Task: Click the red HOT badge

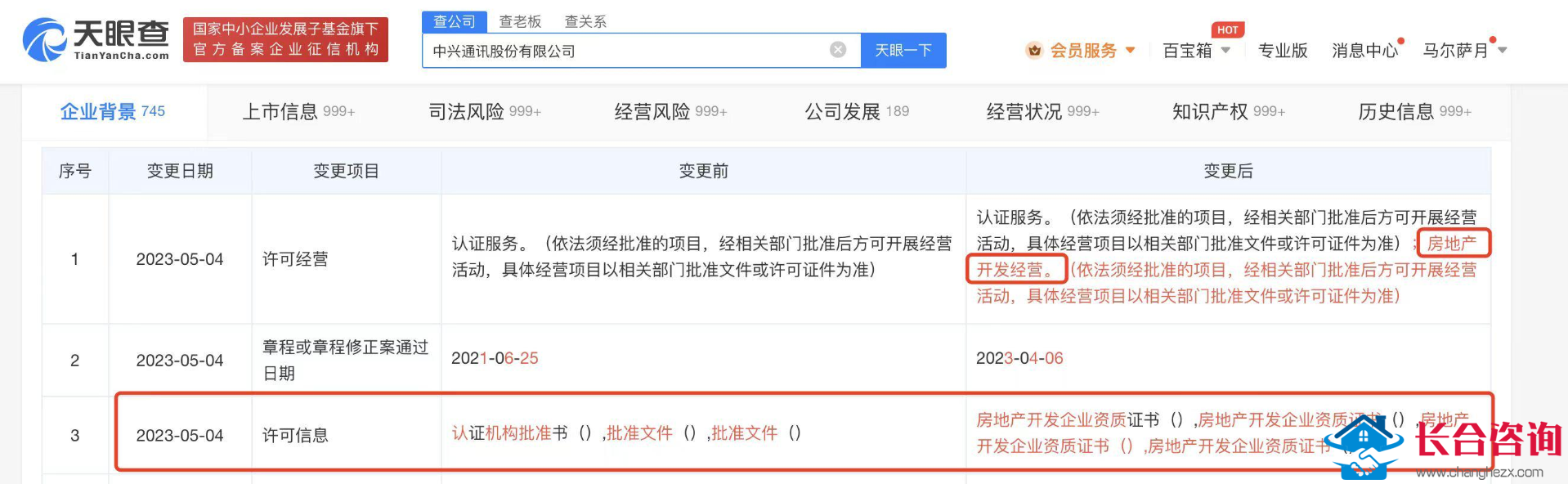Action: point(1227,30)
